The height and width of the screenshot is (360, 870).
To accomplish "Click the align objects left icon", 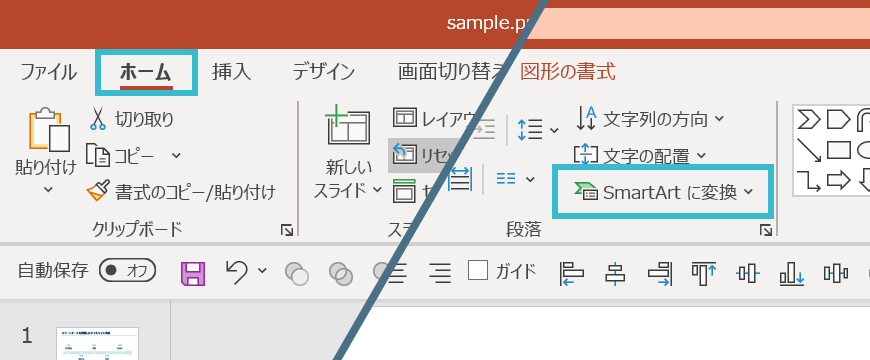I will [x=572, y=273].
